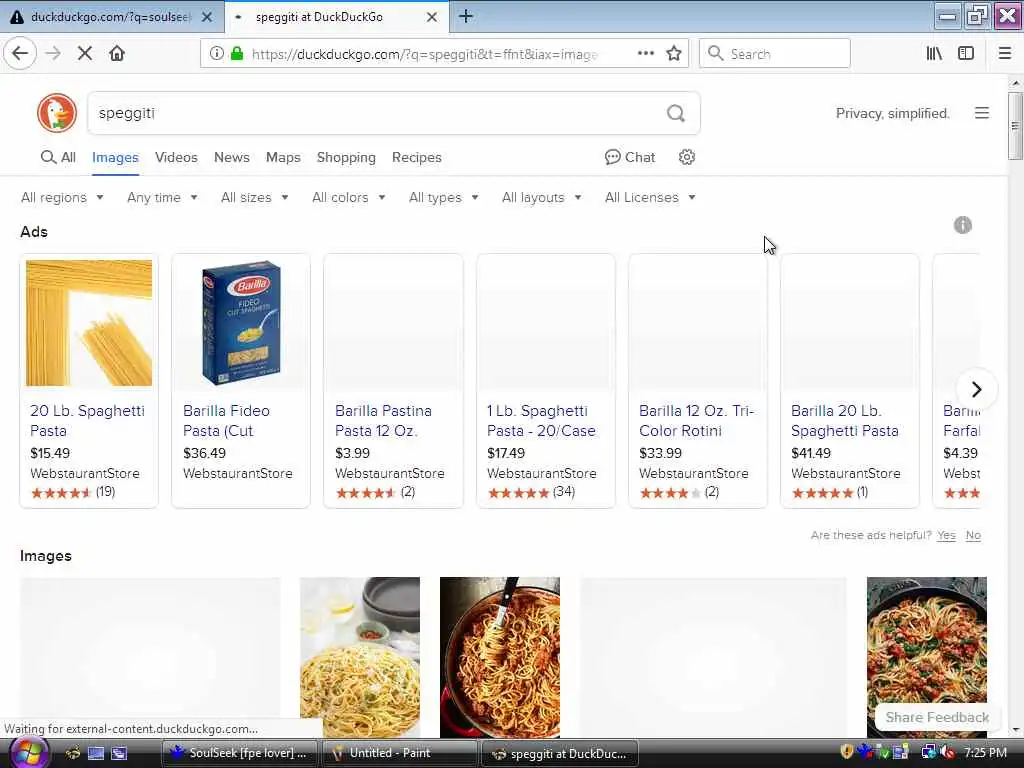This screenshot has height=768, width=1024.
Task: Go back using the browser back arrow
Action: [20, 54]
